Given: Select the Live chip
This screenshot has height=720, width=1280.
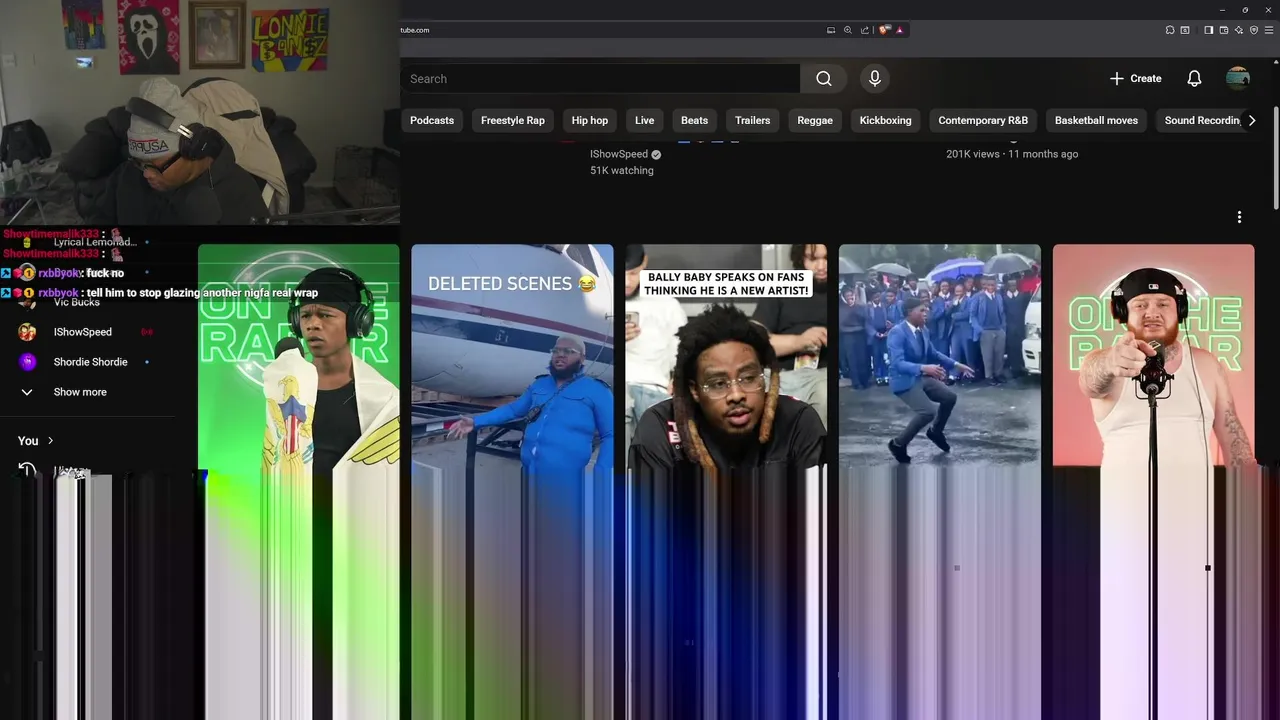Looking at the screenshot, I should pos(645,120).
